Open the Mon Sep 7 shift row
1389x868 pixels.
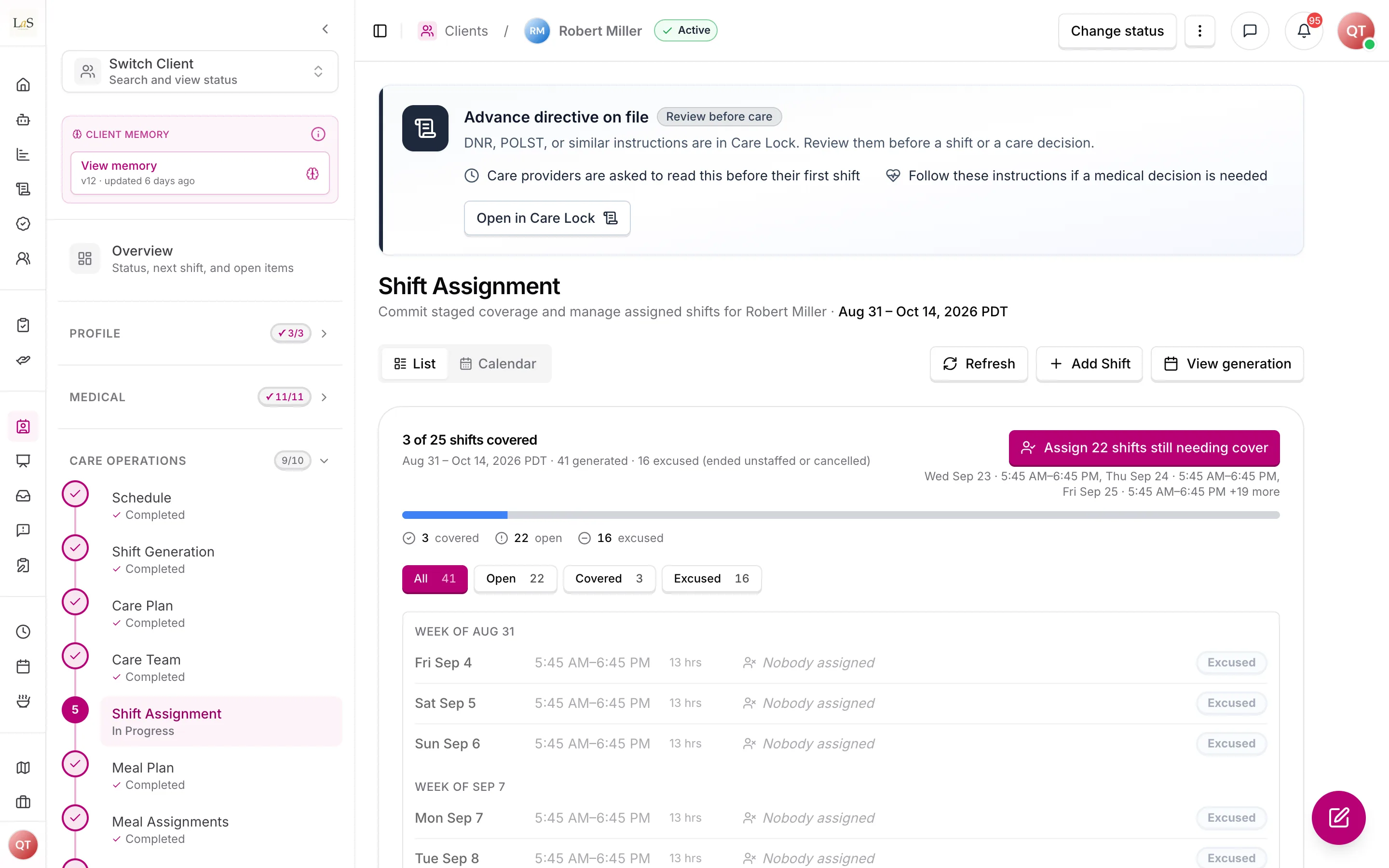[x=841, y=817]
